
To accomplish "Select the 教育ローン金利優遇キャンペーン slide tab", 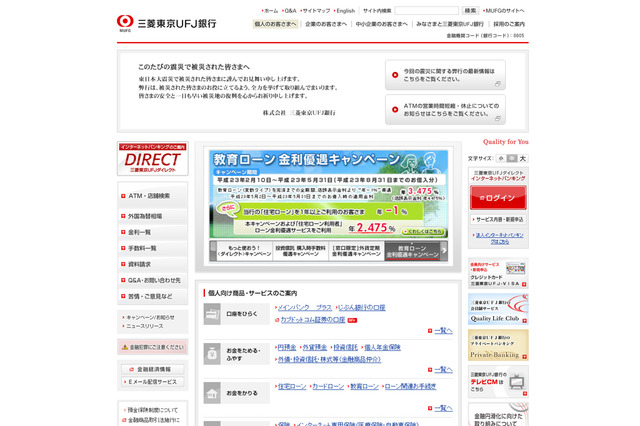I will pos(412,251).
